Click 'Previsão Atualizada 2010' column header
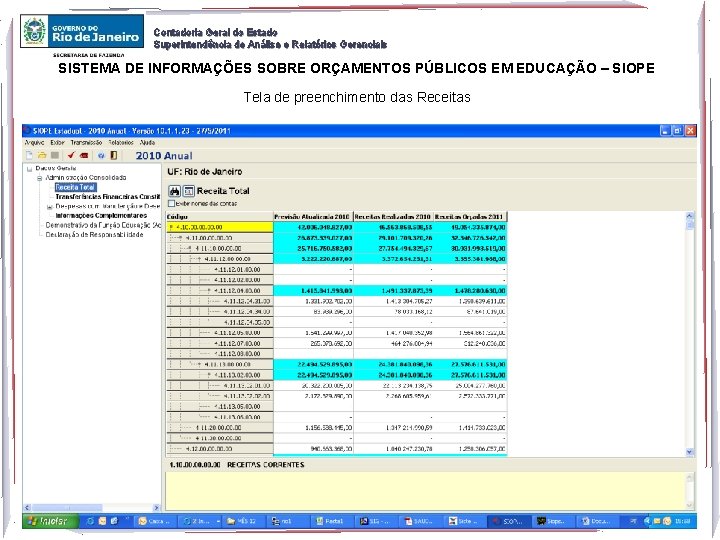Viewport: 720px width, 540px height. pyautogui.click(x=313, y=217)
